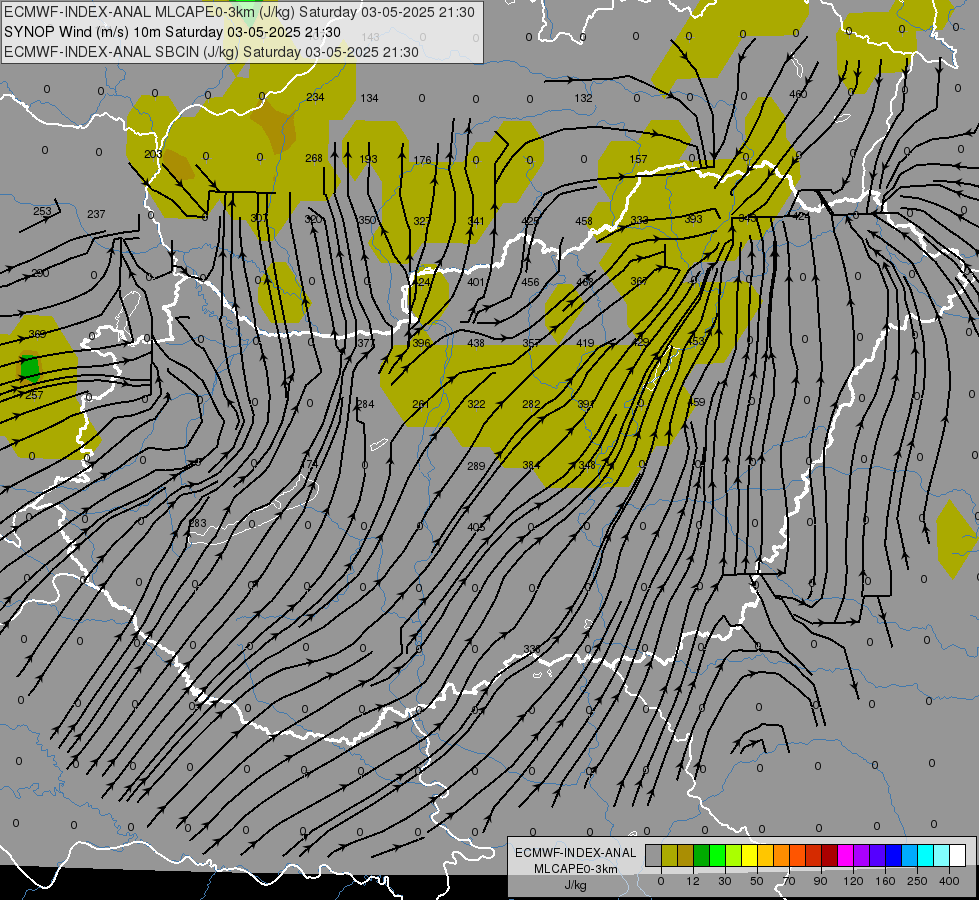Click the 253 value on the map
The width and height of the screenshot is (979, 900).
tap(42, 211)
